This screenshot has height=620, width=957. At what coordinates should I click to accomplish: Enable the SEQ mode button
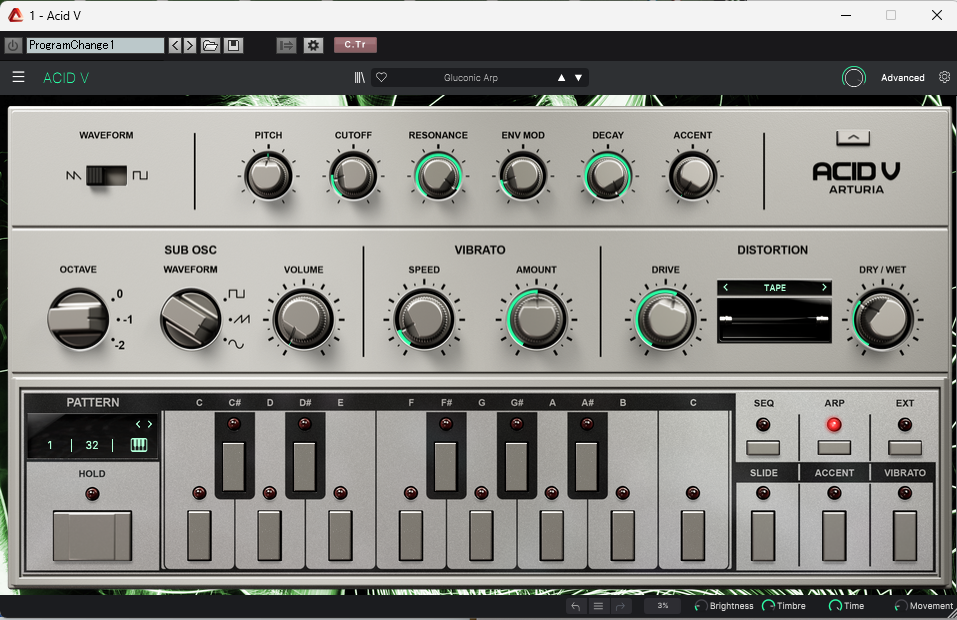(x=763, y=448)
